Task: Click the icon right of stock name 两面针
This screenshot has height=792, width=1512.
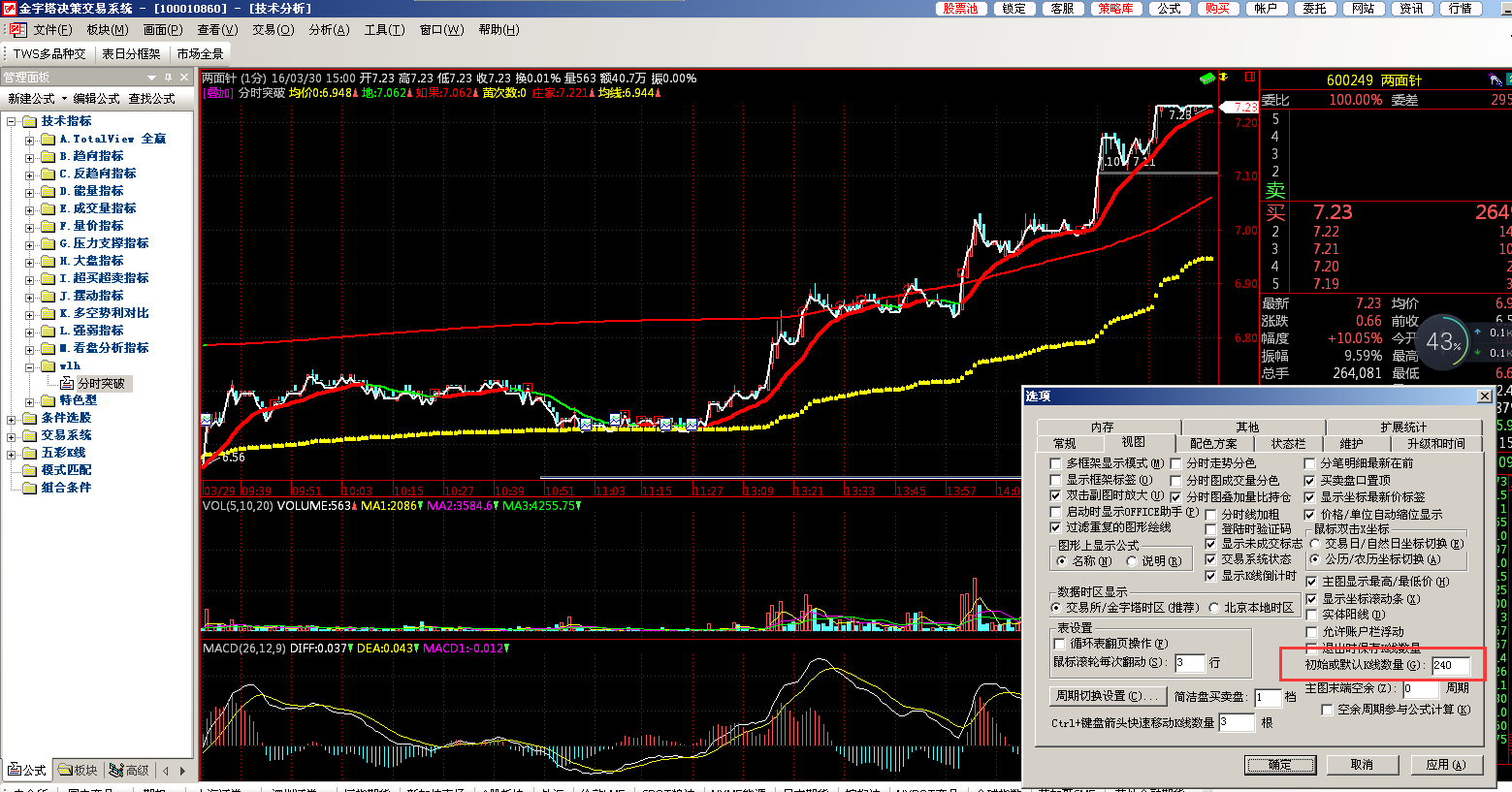Action: pos(1495,79)
